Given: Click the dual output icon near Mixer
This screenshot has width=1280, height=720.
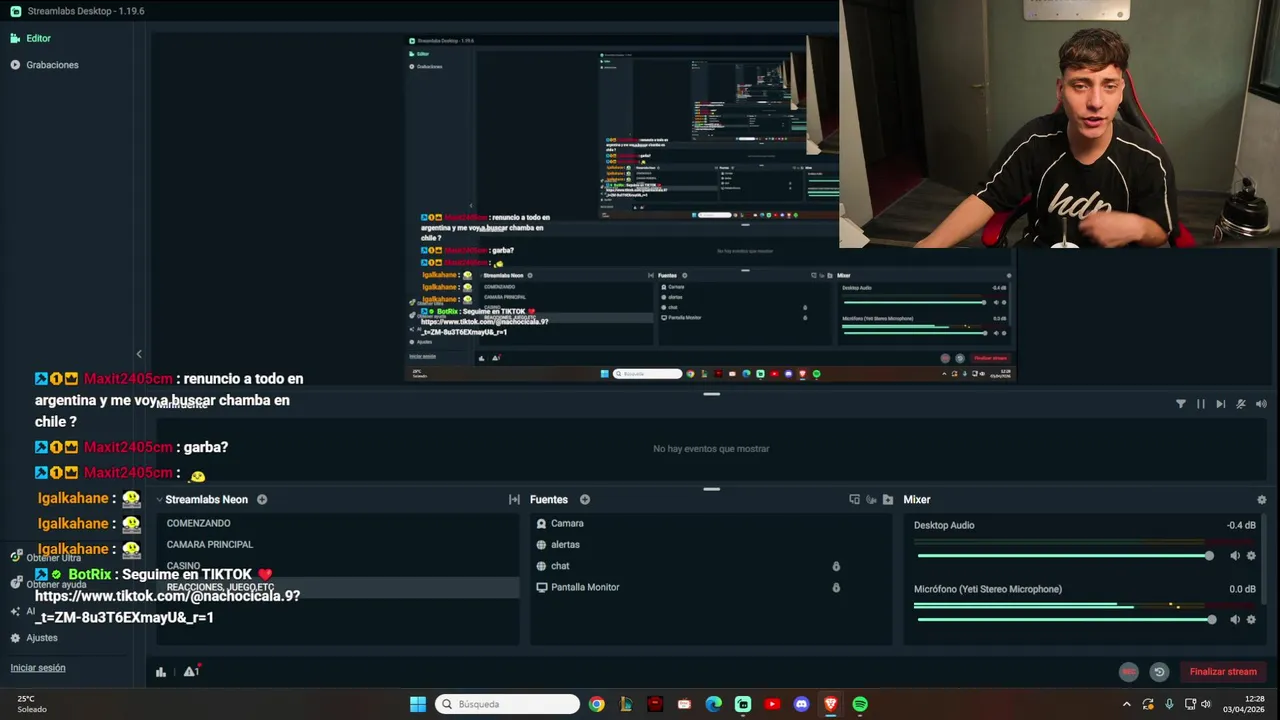Looking at the screenshot, I should click(x=854, y=500).
